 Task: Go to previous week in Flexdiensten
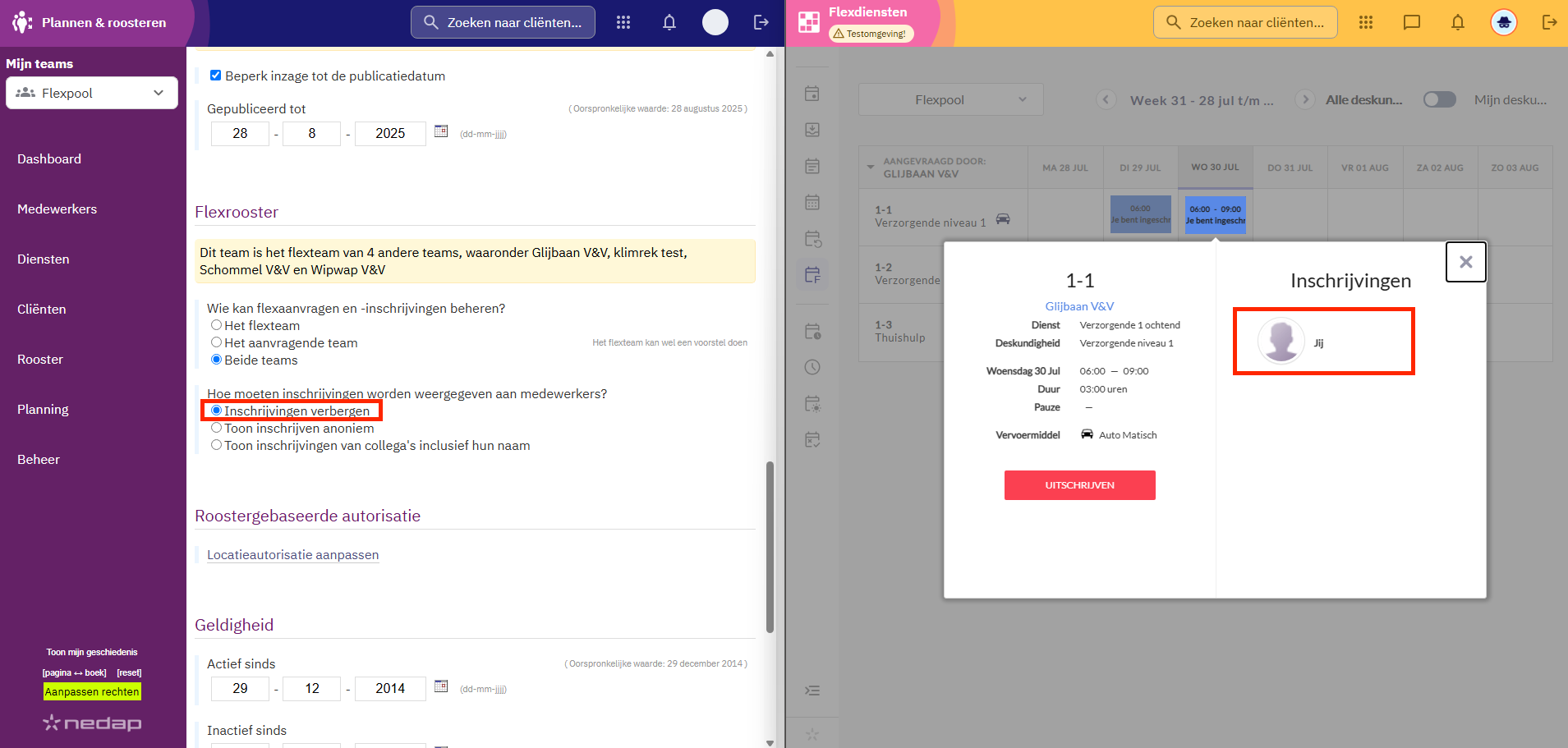coord(1106,99)
